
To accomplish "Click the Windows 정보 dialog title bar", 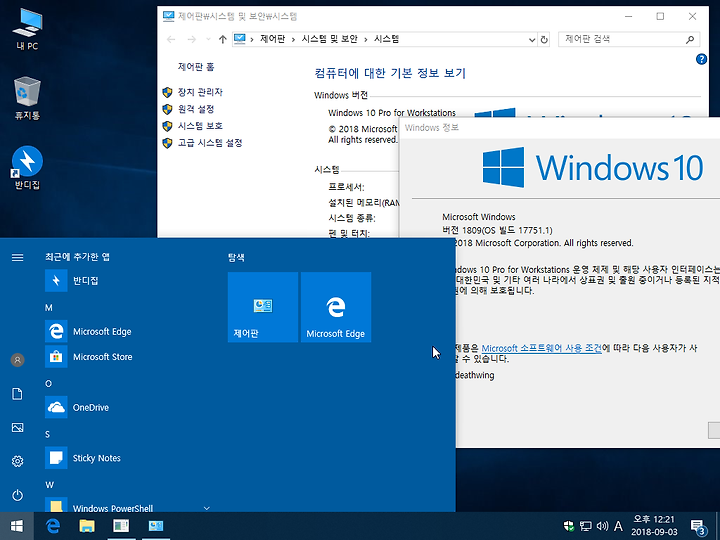I will (560, 128).
